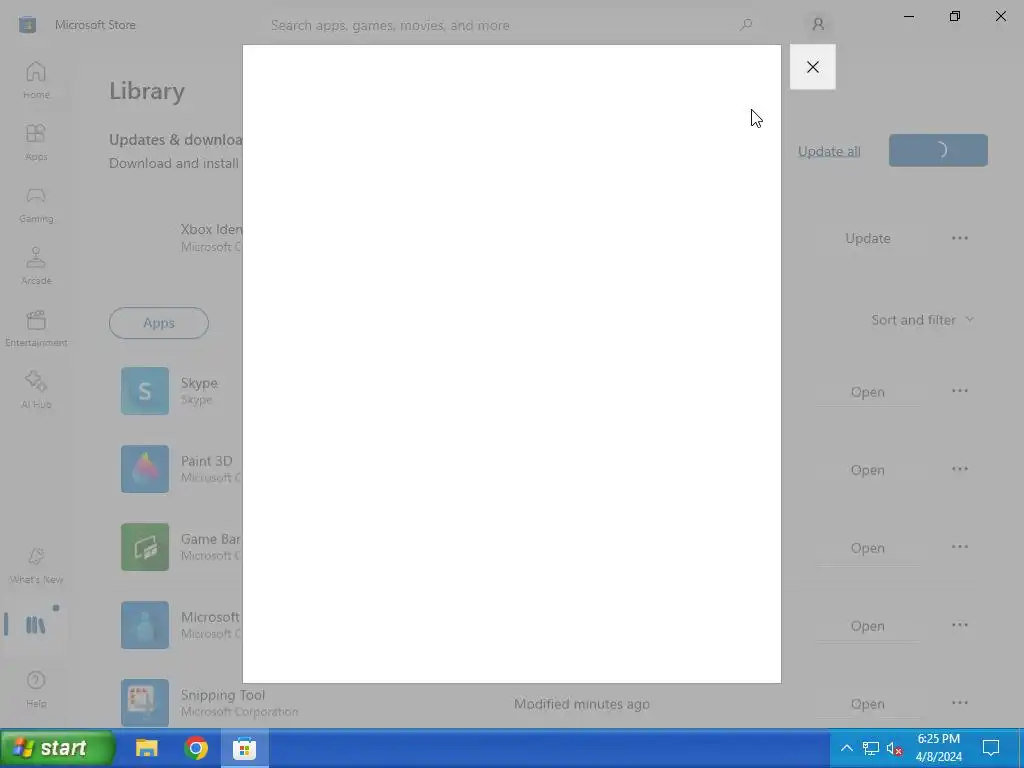Open the network tray icon

click(871, 748)
